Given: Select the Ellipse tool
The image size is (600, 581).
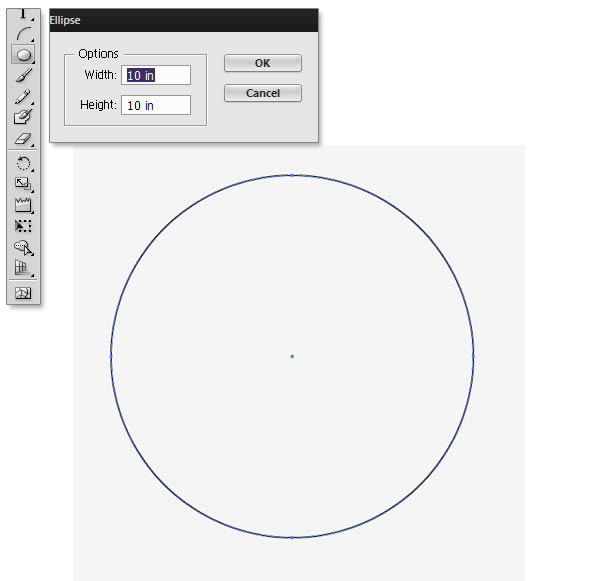Looking at the screenshot, I should click(23, 55).
